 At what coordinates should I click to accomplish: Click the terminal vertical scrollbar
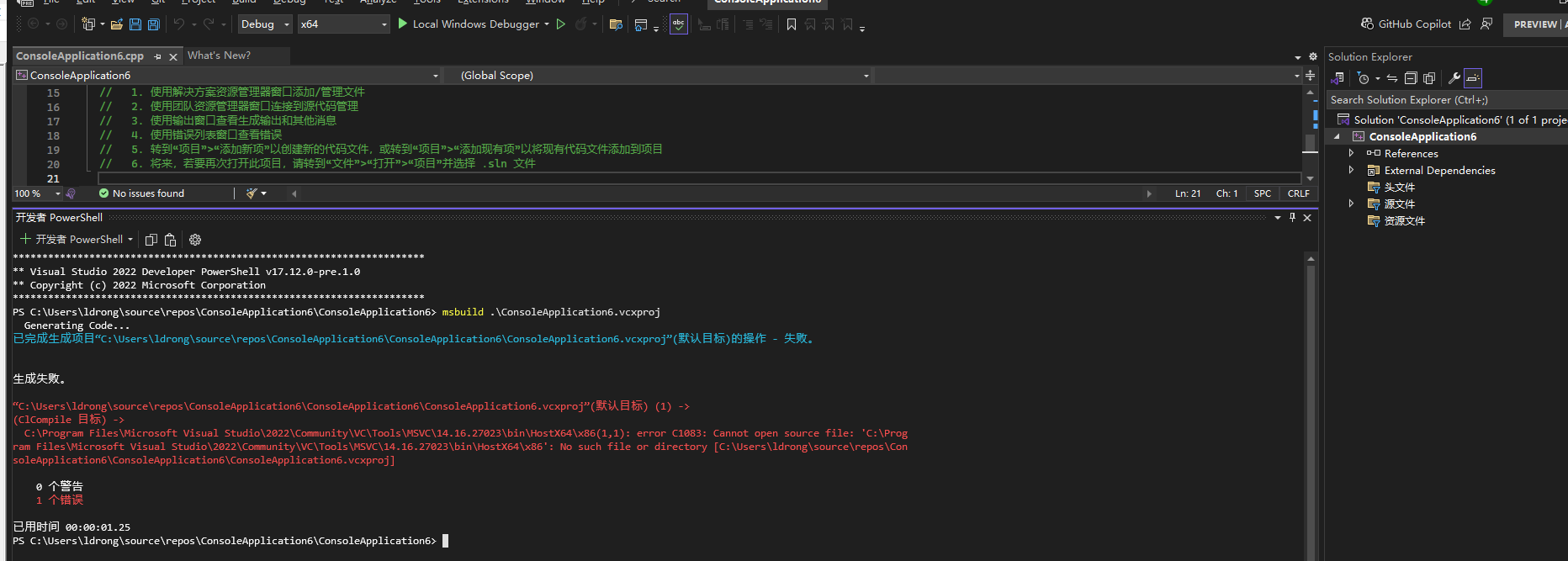click(1311, 405)
